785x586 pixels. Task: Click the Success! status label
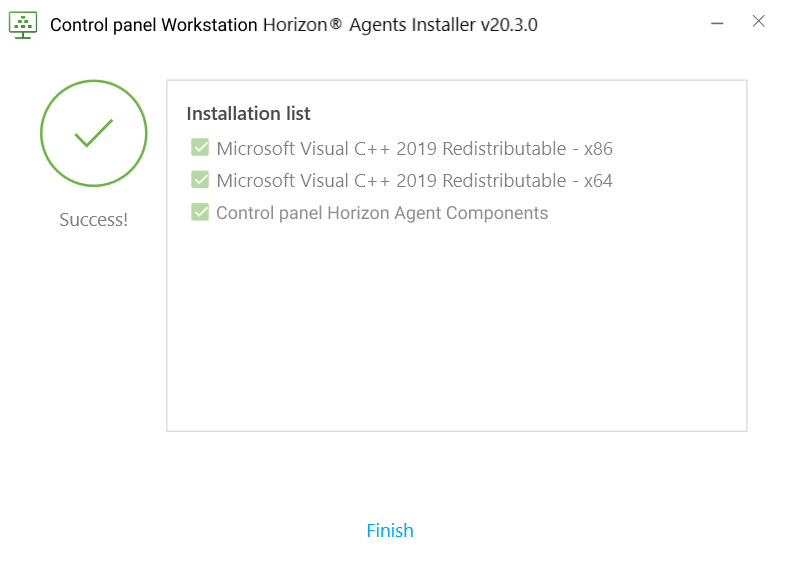coord(93,220)
